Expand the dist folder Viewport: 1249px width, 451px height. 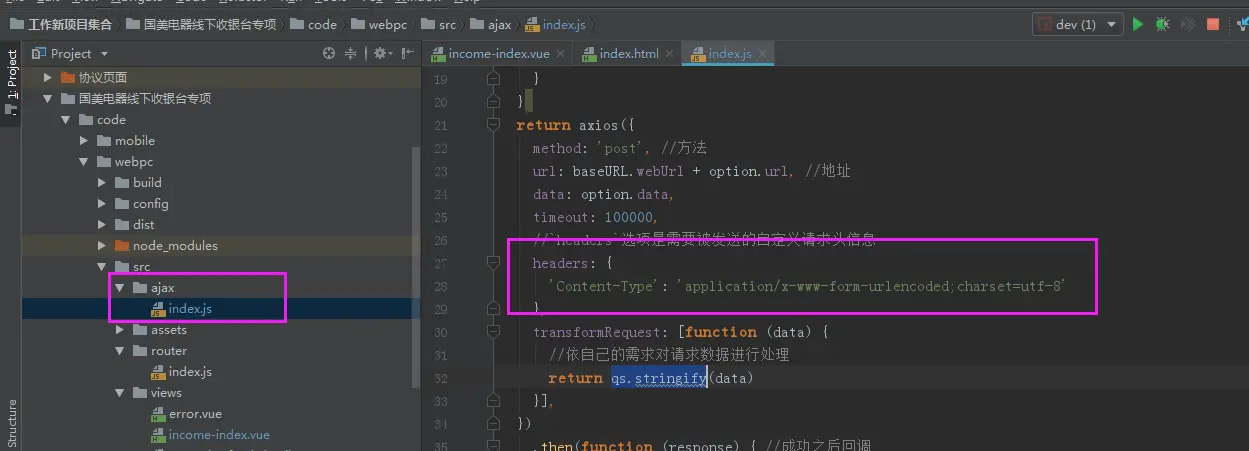[x=102, y=224]
